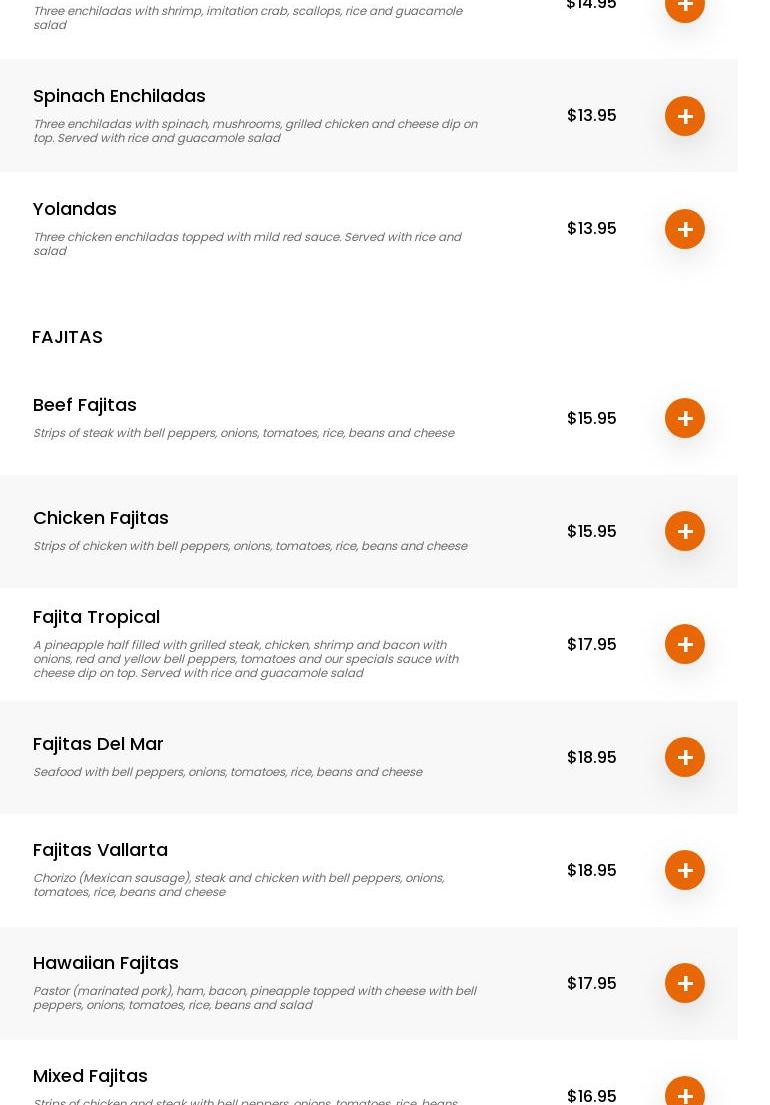Add Yolandas using its plus icon
The width and height of the screenshot is (770, 1105).
tap(685, 229)
